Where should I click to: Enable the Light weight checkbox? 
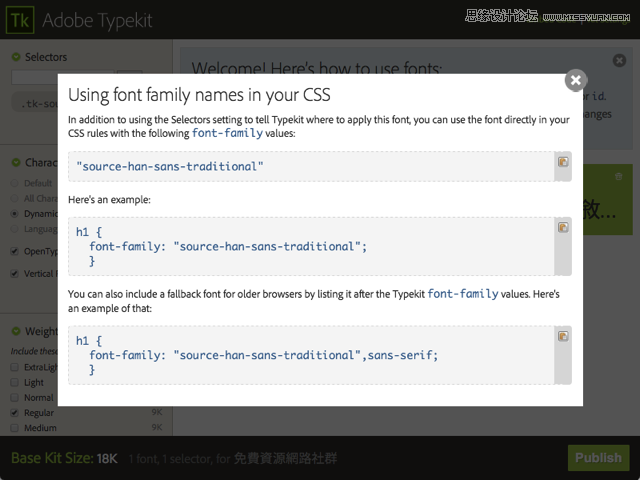coord(15,382)
